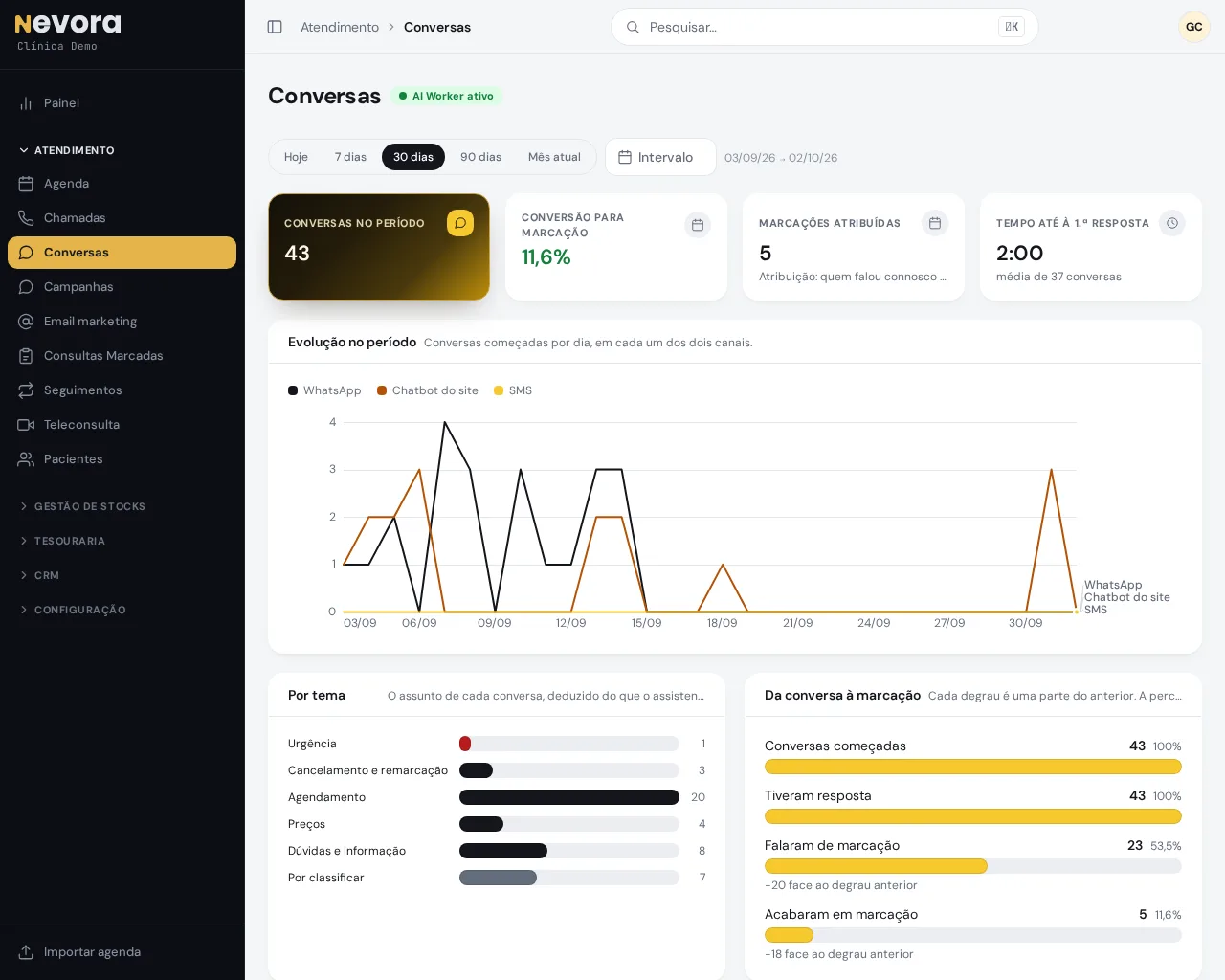This screenshot has width=1225, height=980.
Task: Click the Falaram de marcação funnel bar
Action: (x=876, y=866)
